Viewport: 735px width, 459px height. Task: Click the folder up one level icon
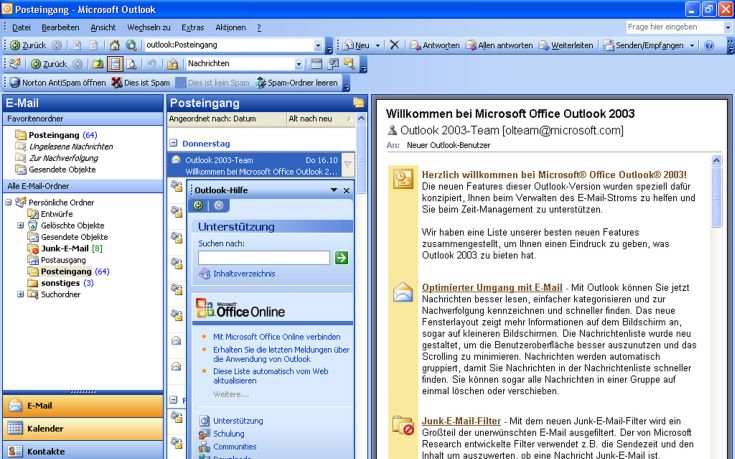(x=98, y=64)
